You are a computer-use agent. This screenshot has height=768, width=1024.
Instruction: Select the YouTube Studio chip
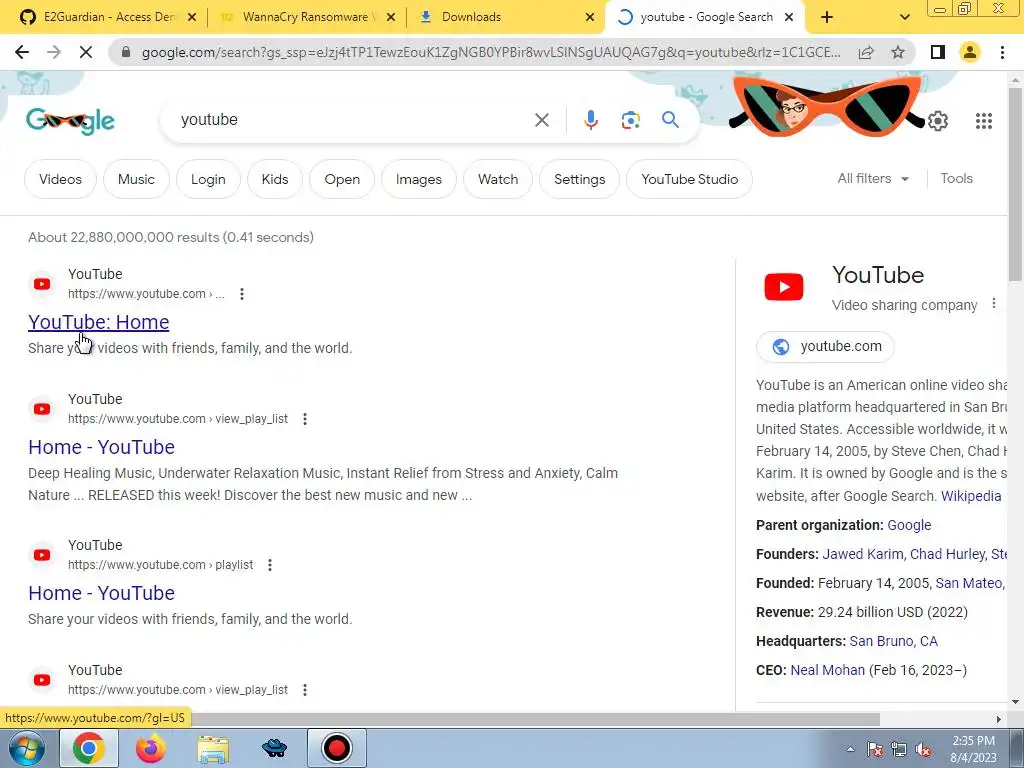tap(690, 179)
